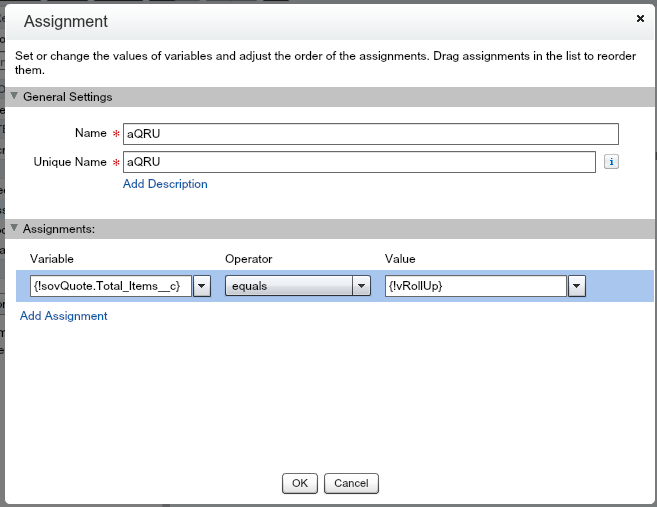Open the Add Description link
Viewport: 657px width, 507px height.
(165, 184)
